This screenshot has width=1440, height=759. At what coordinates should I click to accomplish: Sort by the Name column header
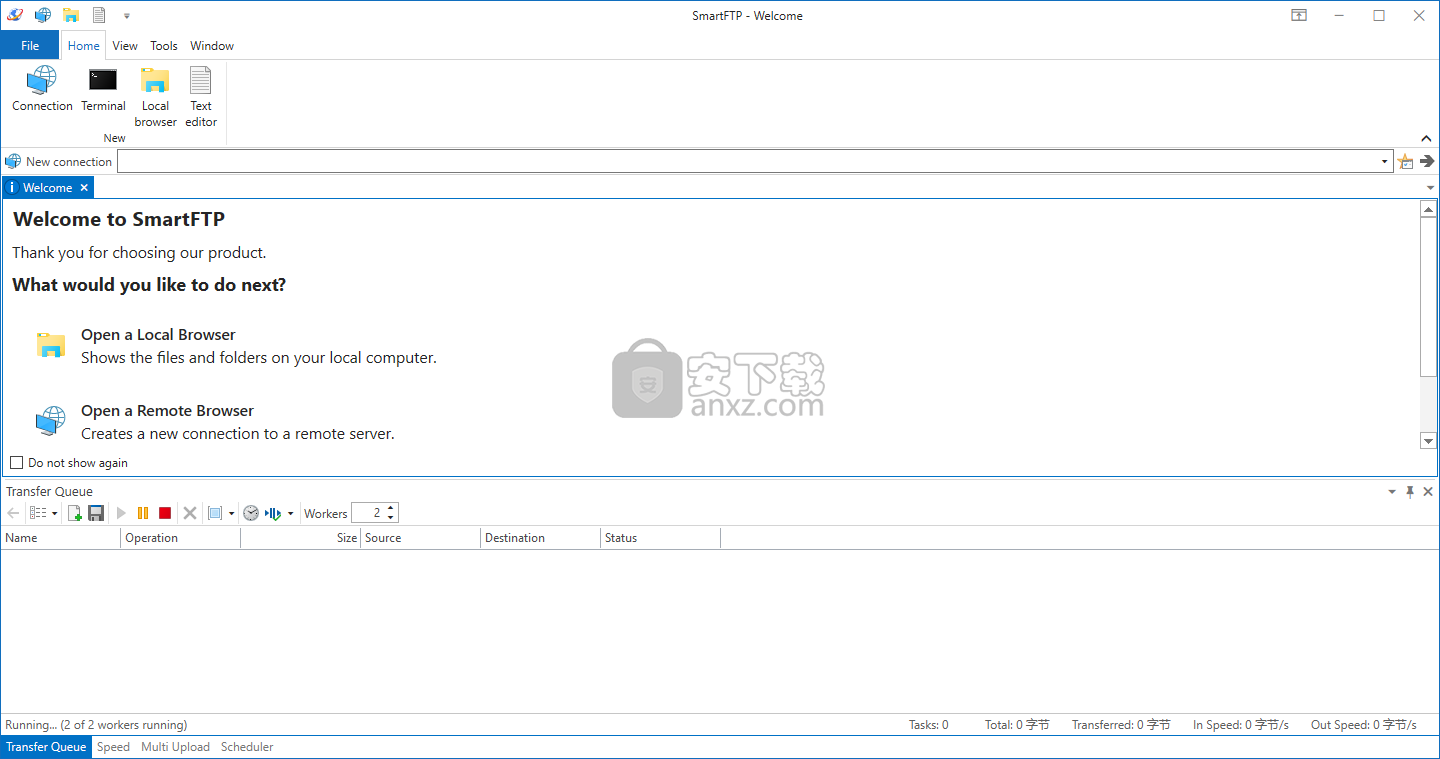60,537
